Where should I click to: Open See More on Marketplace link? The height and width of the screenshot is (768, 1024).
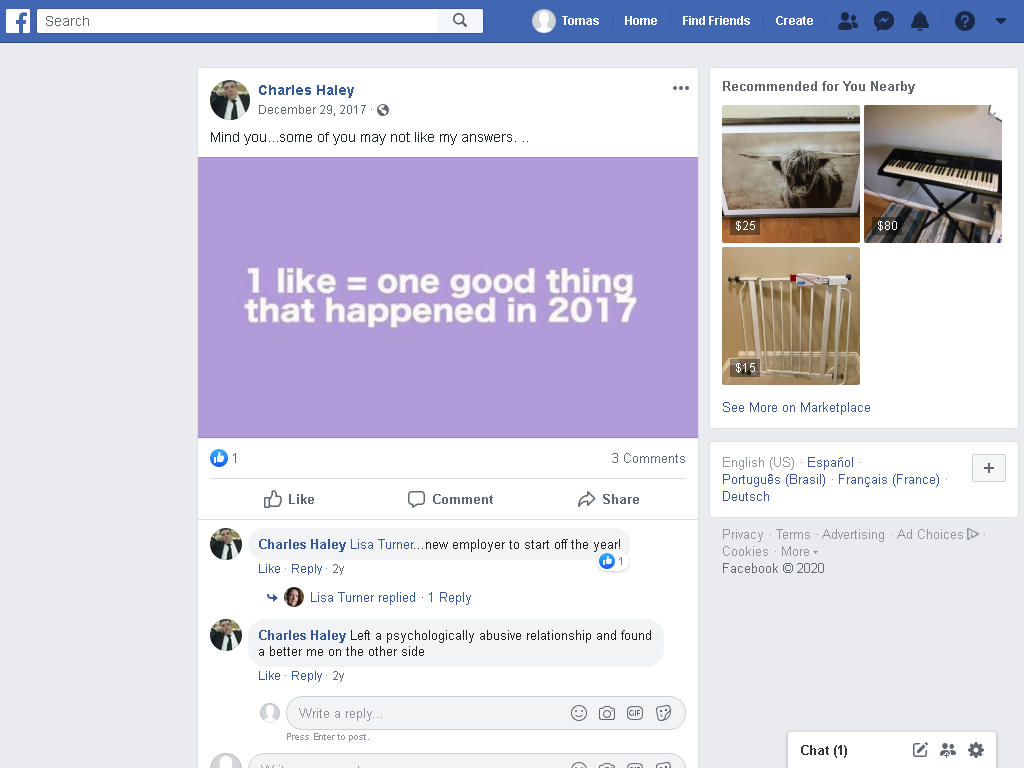click(796, 407)
